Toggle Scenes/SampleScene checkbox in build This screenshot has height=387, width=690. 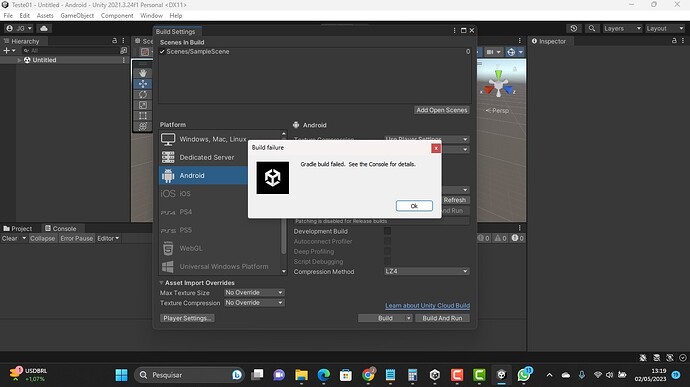tap(162, 52)
